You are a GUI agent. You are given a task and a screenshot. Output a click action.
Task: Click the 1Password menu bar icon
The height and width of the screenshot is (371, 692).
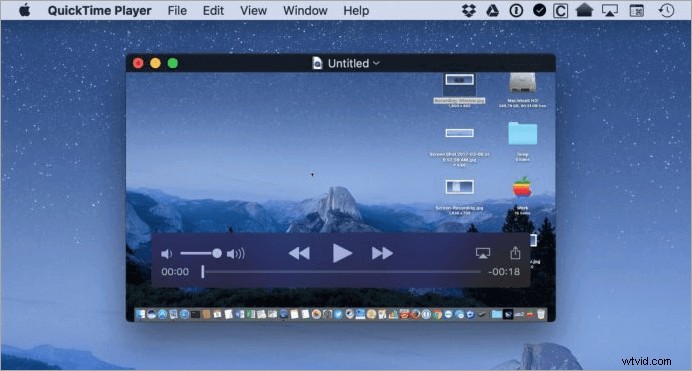(516, 10)
